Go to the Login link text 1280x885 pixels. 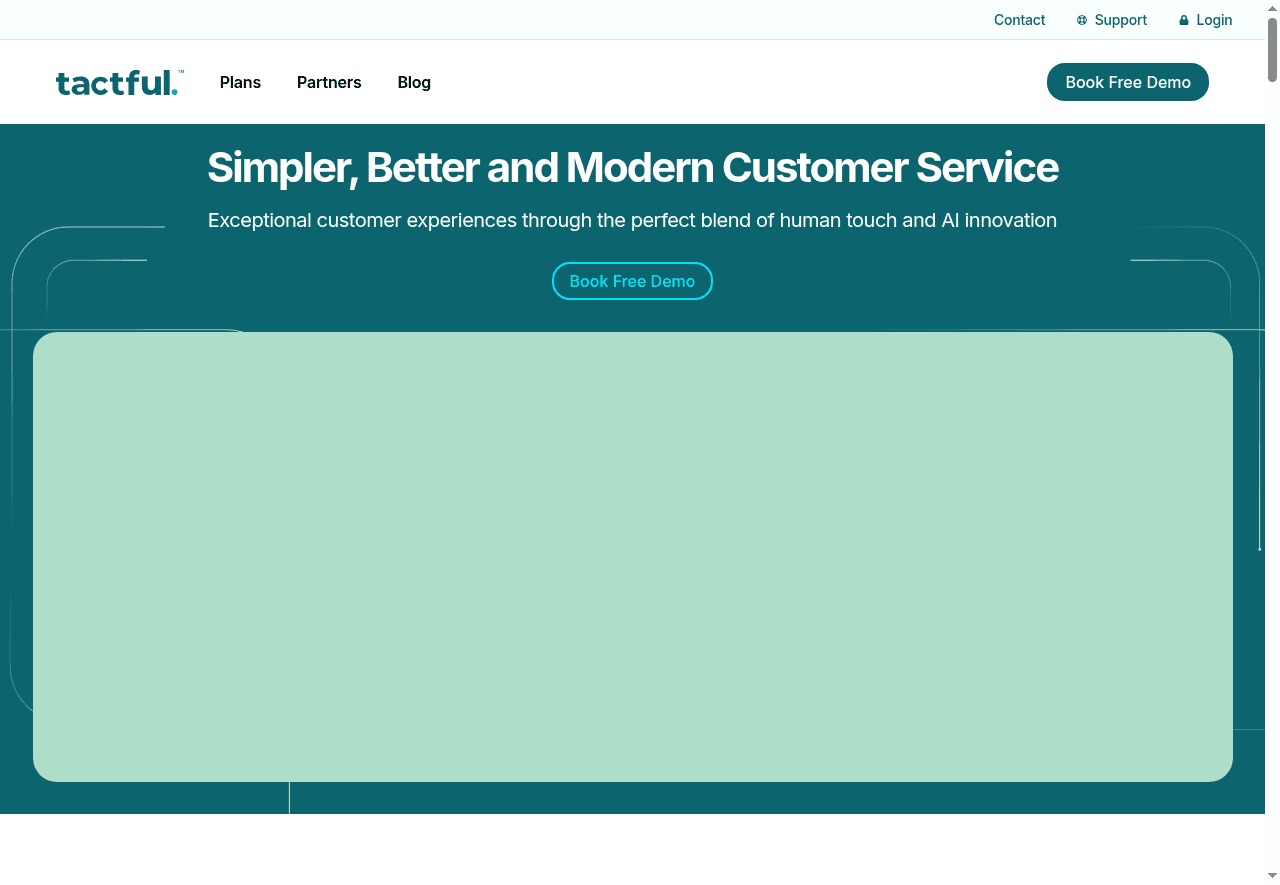click(1214, 20)
